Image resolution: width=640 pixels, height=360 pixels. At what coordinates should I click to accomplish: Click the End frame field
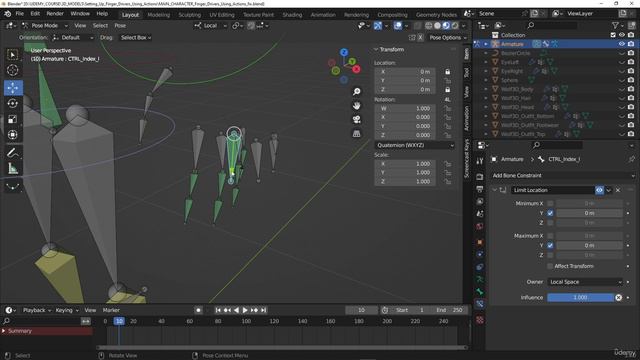click(449, 310)
